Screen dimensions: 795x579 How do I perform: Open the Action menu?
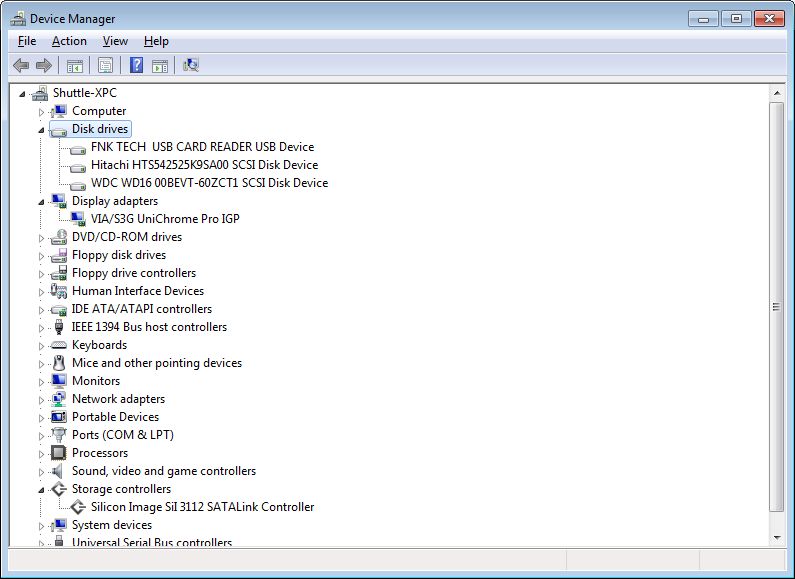pos(69,41)
